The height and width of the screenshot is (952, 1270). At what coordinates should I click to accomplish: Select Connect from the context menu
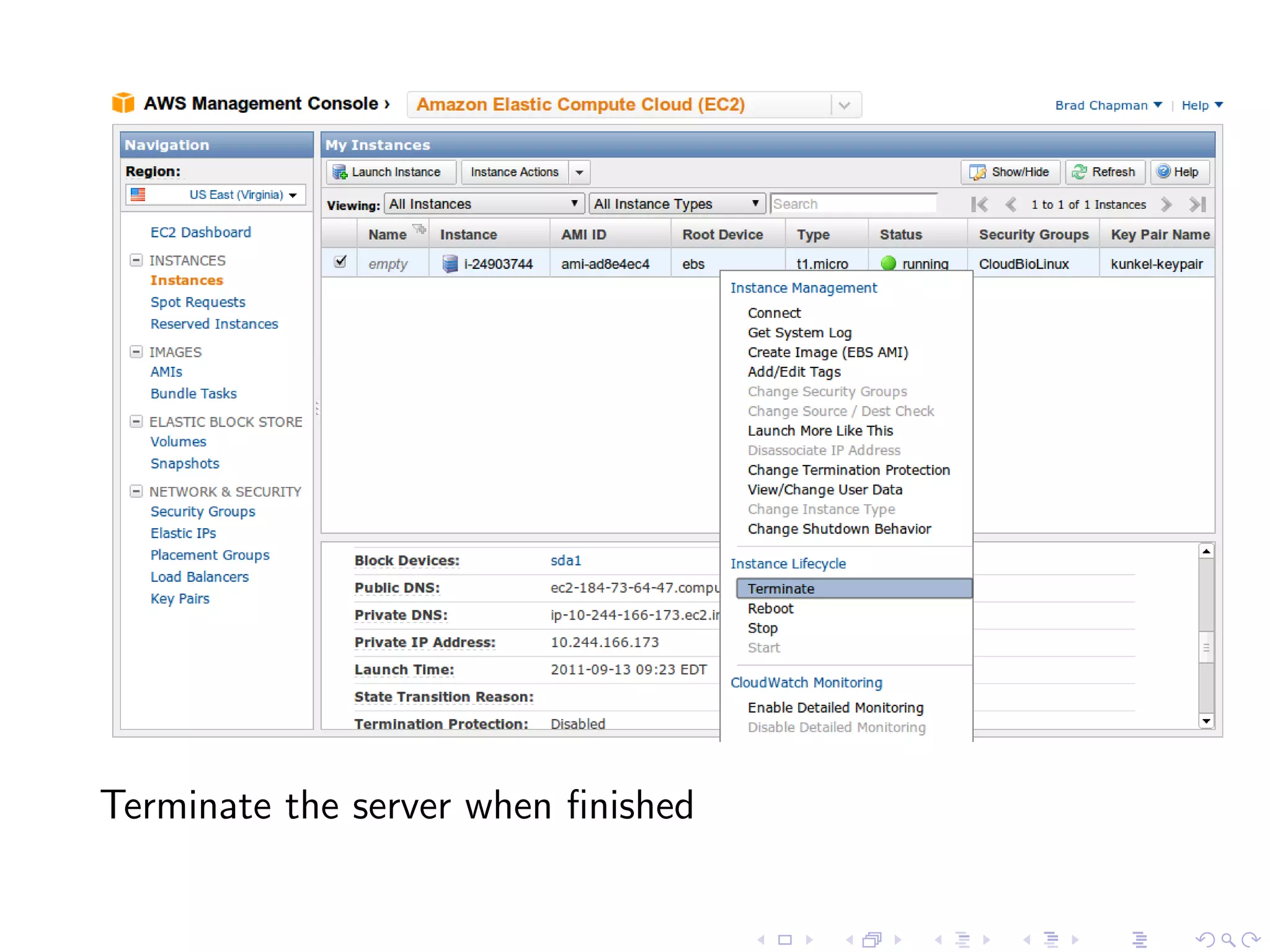774,313
